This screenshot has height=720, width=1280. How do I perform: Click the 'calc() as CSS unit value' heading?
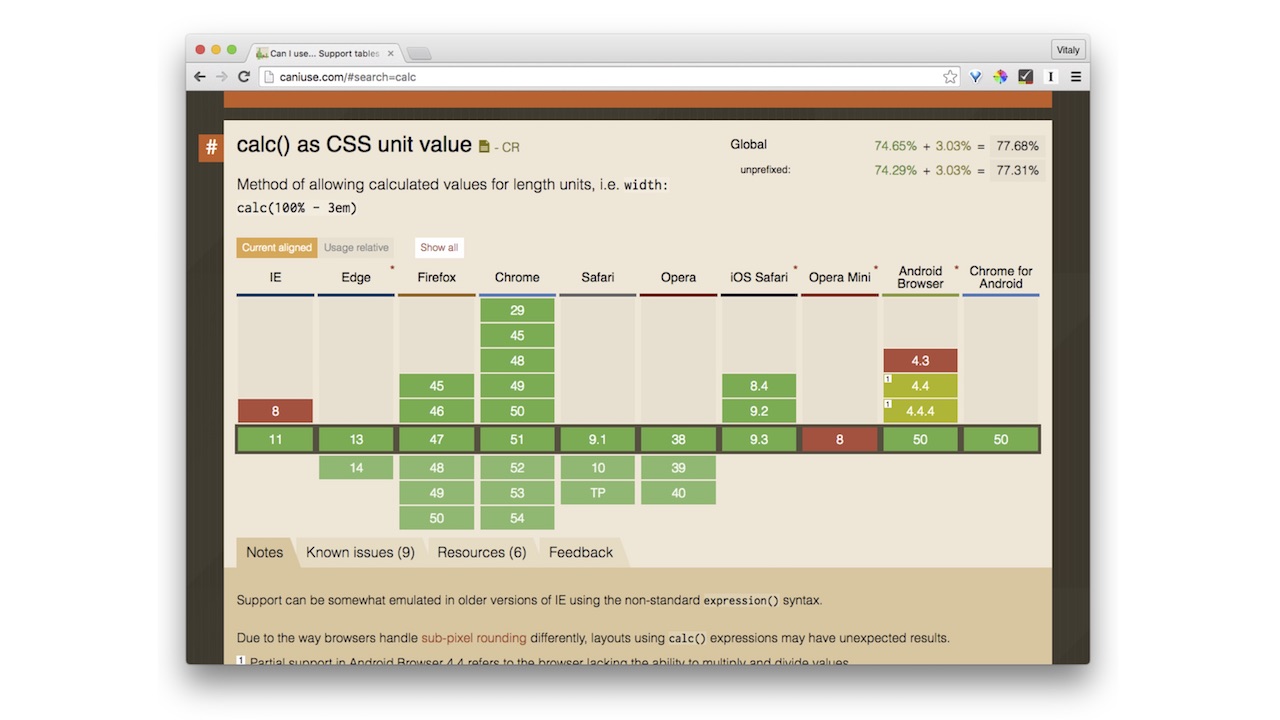click(x=354, y=144)
